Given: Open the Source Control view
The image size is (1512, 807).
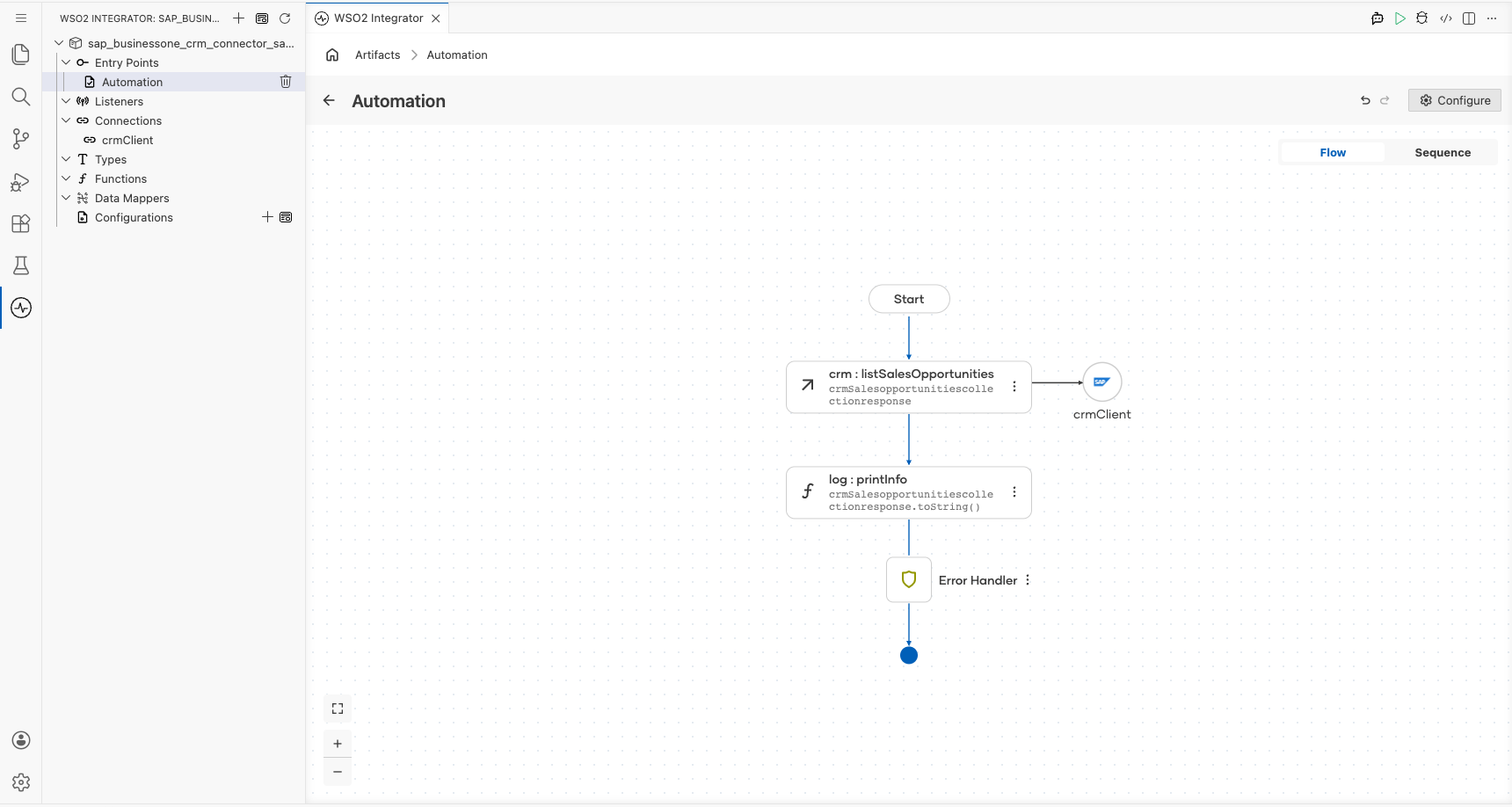Looking at the screenshot, I should point(21,139).
